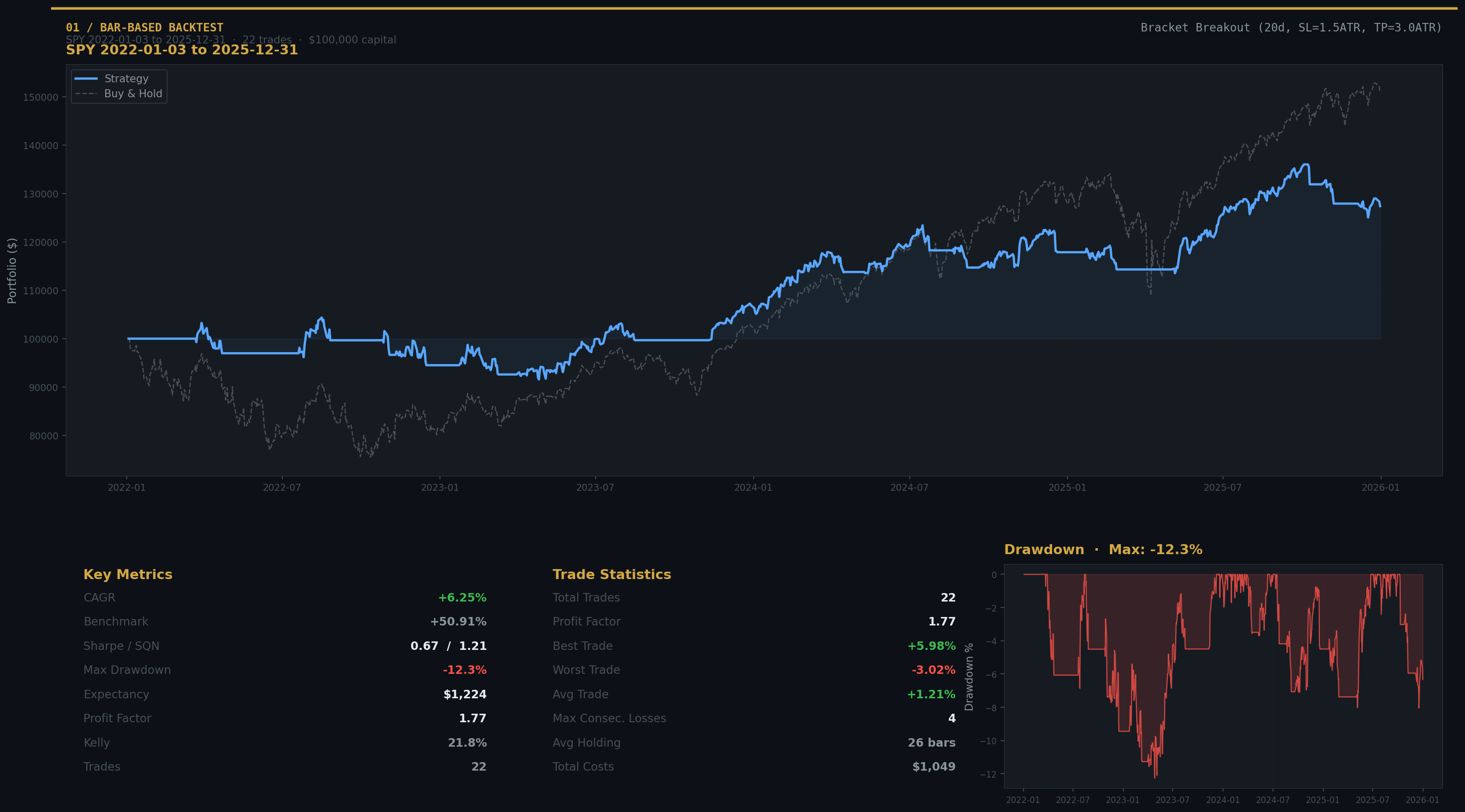1465x812 pixels.
Task: Click the Key Metrics section heading
Action: click(x=128, y=574)
